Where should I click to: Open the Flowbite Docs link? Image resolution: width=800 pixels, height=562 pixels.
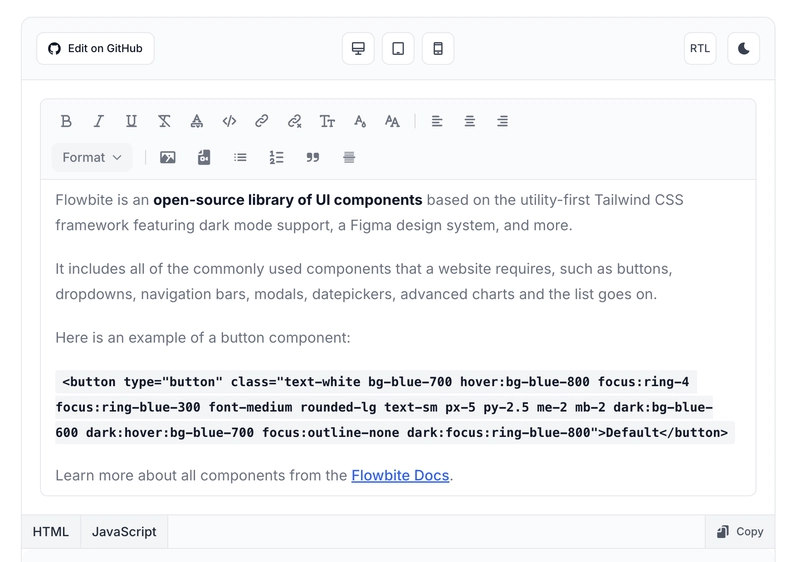(x=400, y=475)
